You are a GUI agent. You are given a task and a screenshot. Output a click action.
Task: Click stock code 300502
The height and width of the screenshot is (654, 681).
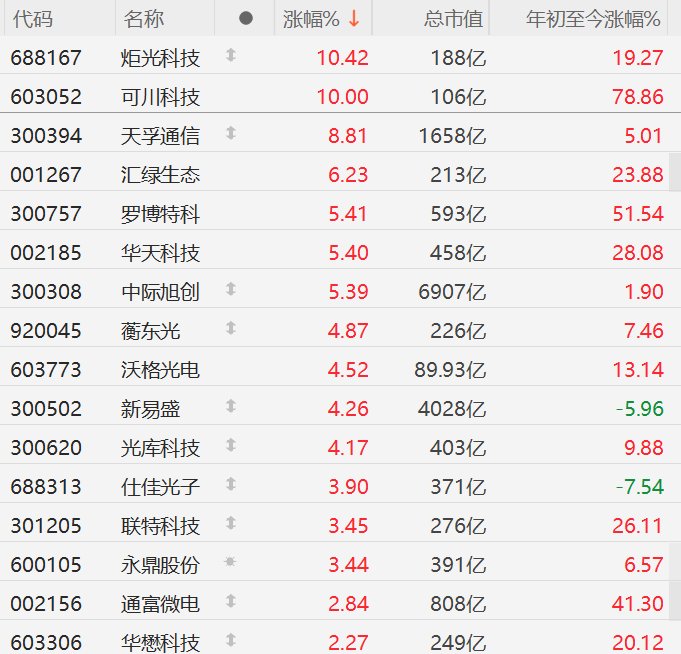click(x=46, y=409)
